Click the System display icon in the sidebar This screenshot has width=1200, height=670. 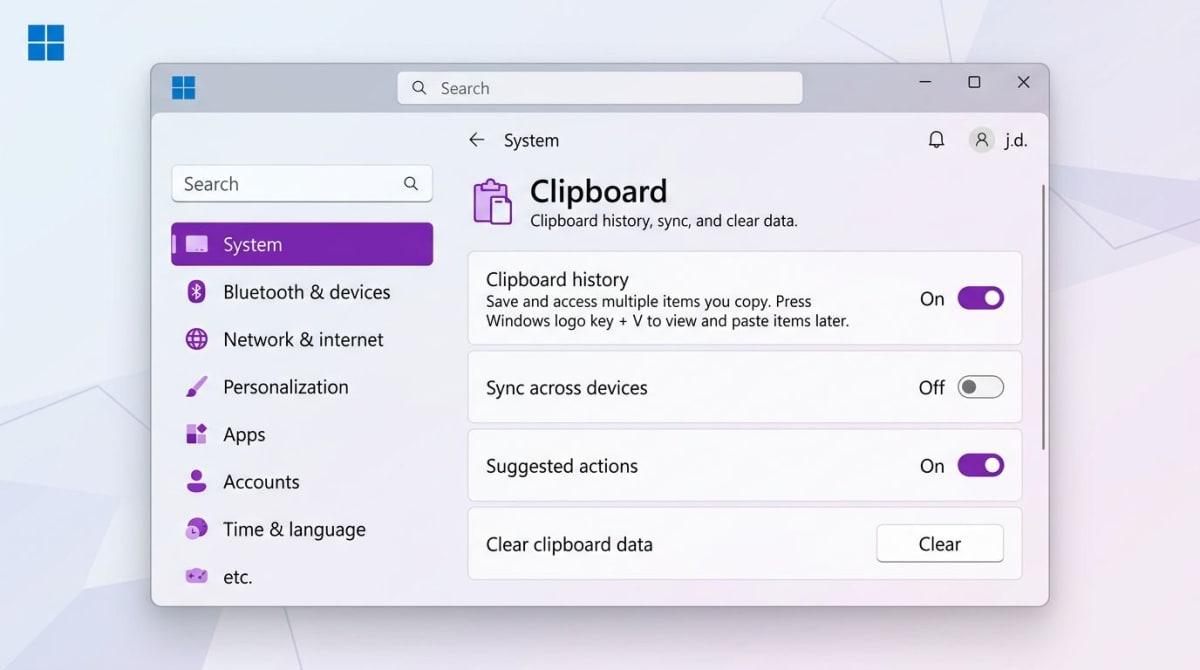pos(197,245)
